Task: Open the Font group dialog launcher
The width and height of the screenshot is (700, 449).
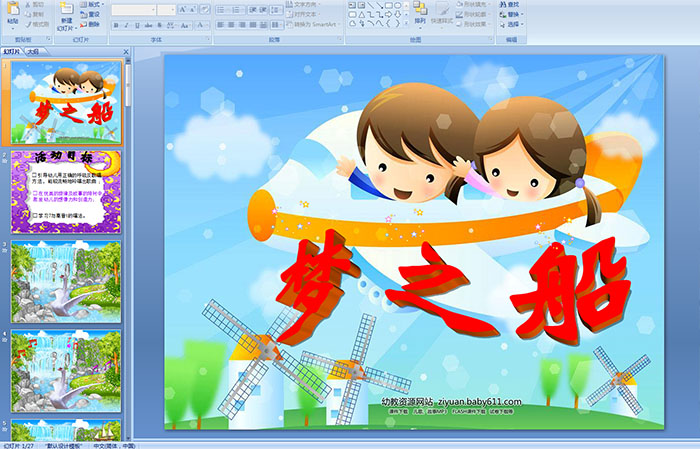Action: point(208,40)
